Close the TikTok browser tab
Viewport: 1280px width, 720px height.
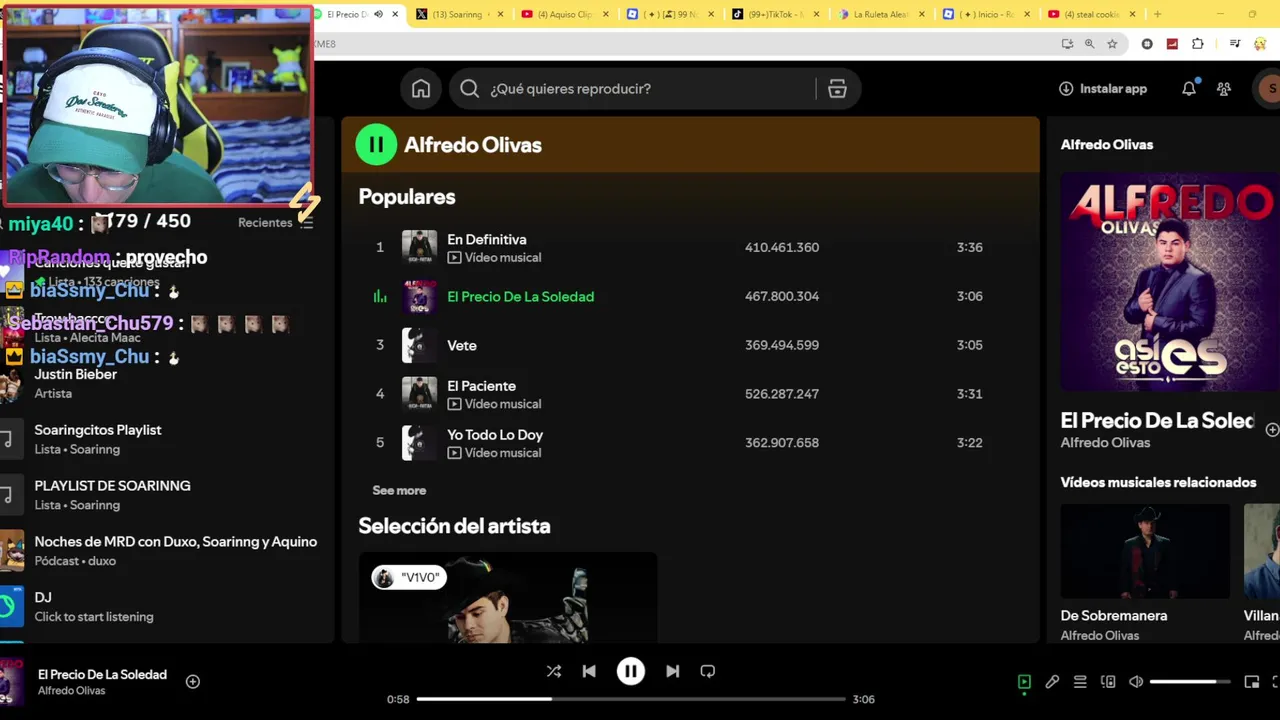(816, 14)
